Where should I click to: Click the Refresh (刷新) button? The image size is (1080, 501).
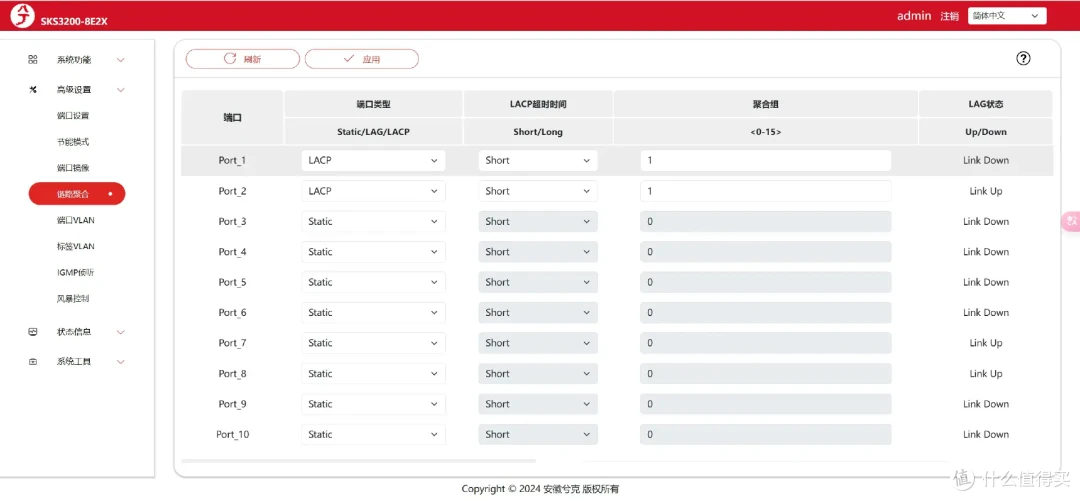tap(242, 59)
